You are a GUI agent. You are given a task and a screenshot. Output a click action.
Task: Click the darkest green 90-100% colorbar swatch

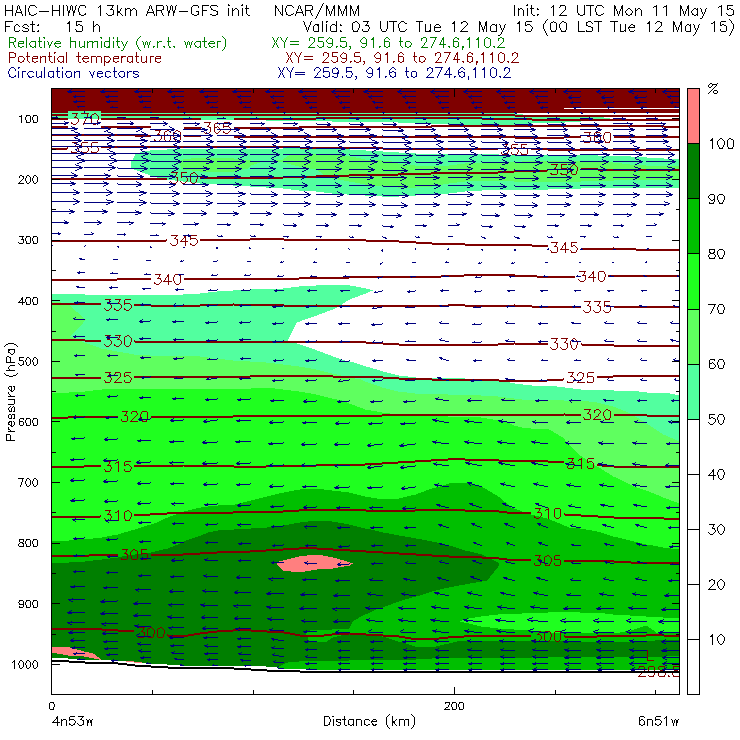pyautogui.click(x=693, y=171)
